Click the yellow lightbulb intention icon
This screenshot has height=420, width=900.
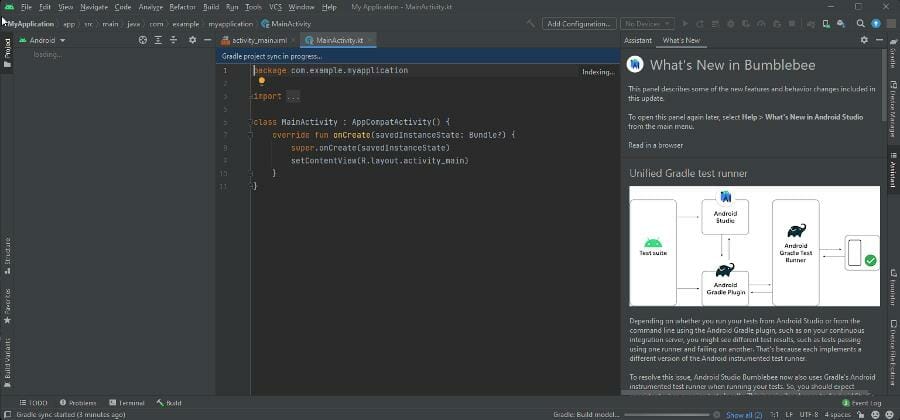(262, 81)
